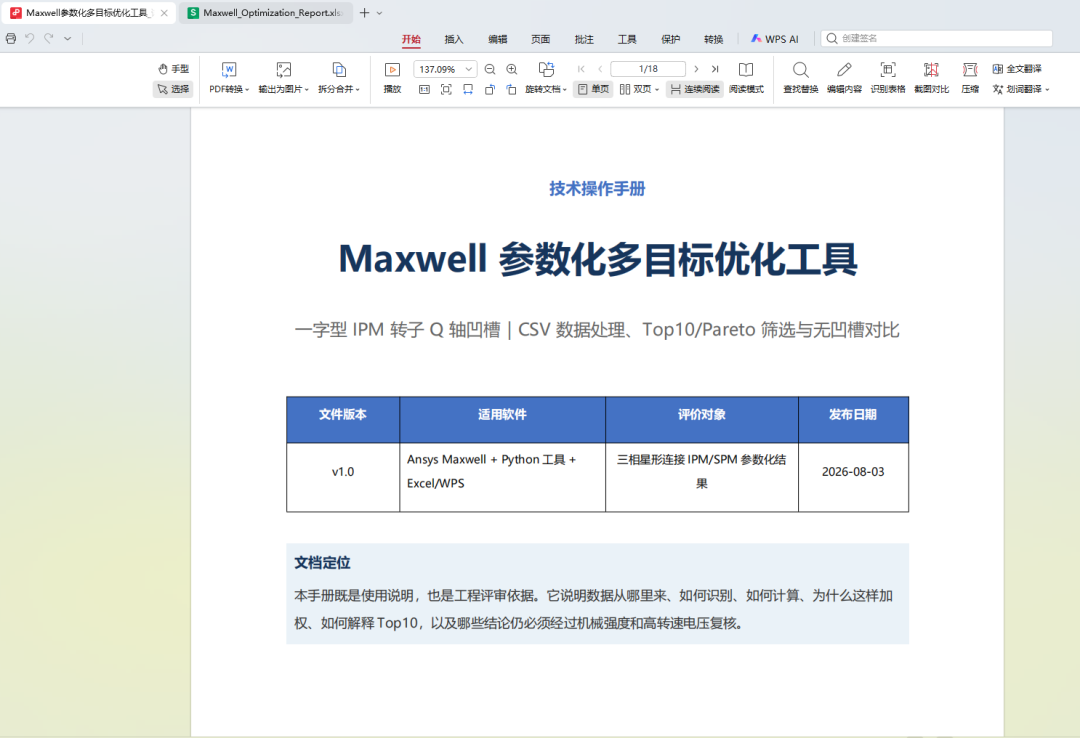Viewport: 1080px width, 738px height.
Task: Jump to the last page
Action: tap(715, 69)
